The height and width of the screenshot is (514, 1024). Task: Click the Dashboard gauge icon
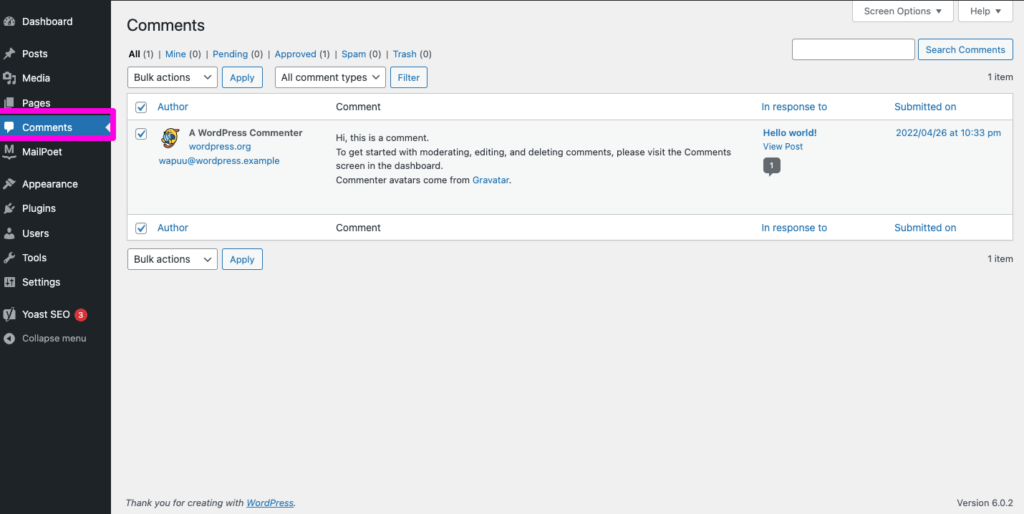coord(8,22)
